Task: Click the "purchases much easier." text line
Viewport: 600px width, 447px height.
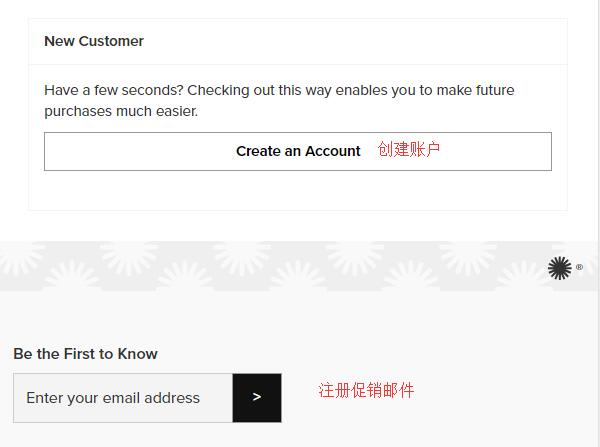Action: (x=121, y=111)
